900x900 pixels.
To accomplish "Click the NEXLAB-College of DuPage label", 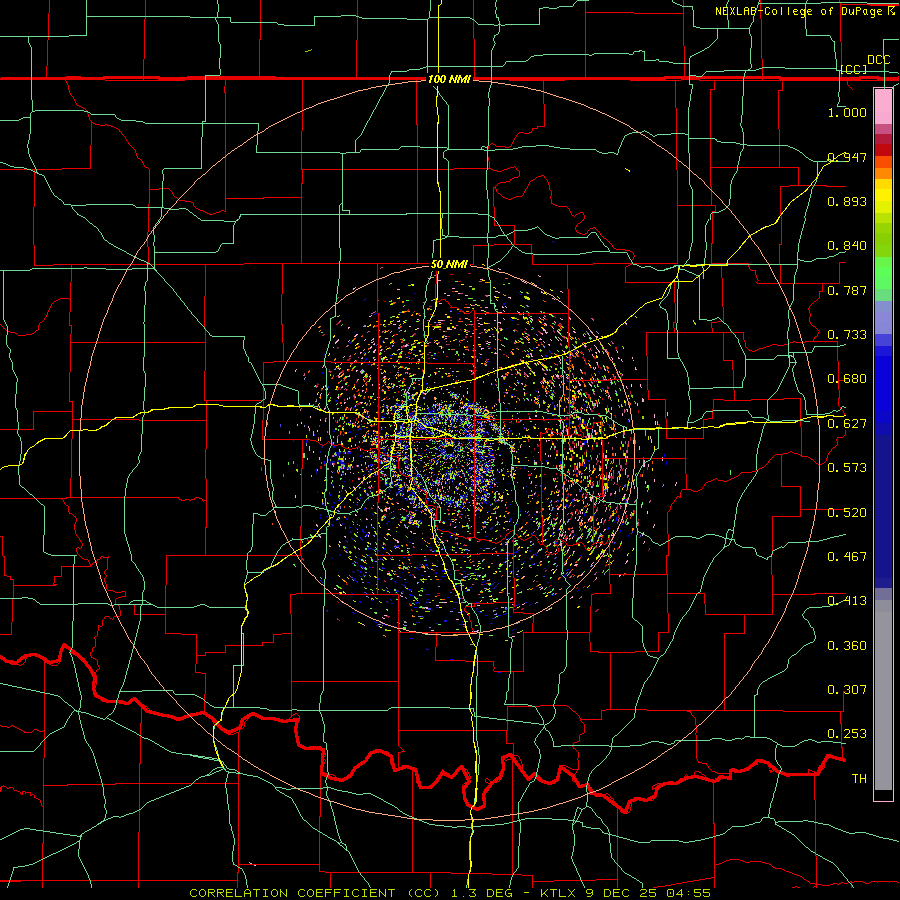I will 800,11.
